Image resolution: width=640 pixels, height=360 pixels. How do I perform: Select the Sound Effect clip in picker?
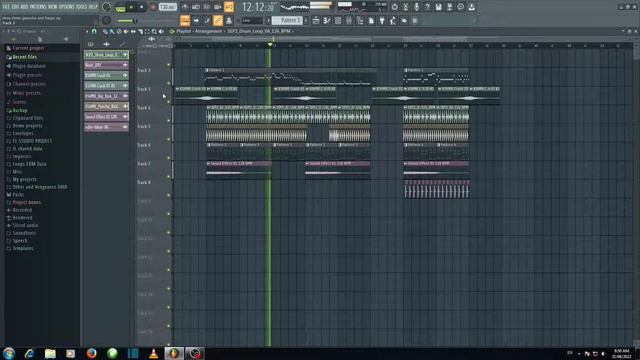(106, 117)
